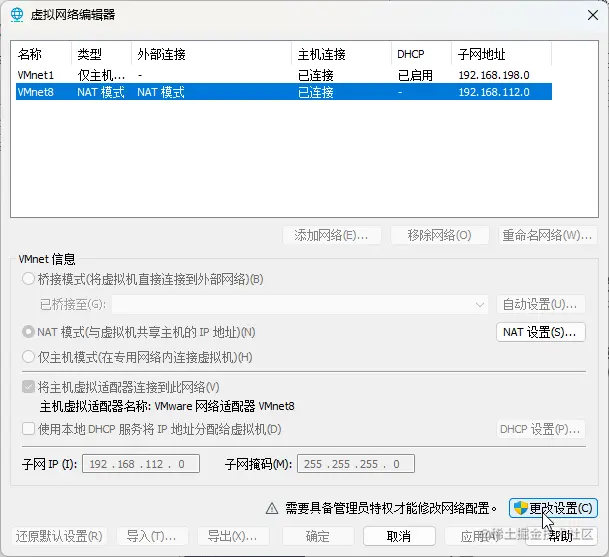This screenshot has width=609, height=557.
Task: Click the 名称 column header
Action: coord(43,54)
